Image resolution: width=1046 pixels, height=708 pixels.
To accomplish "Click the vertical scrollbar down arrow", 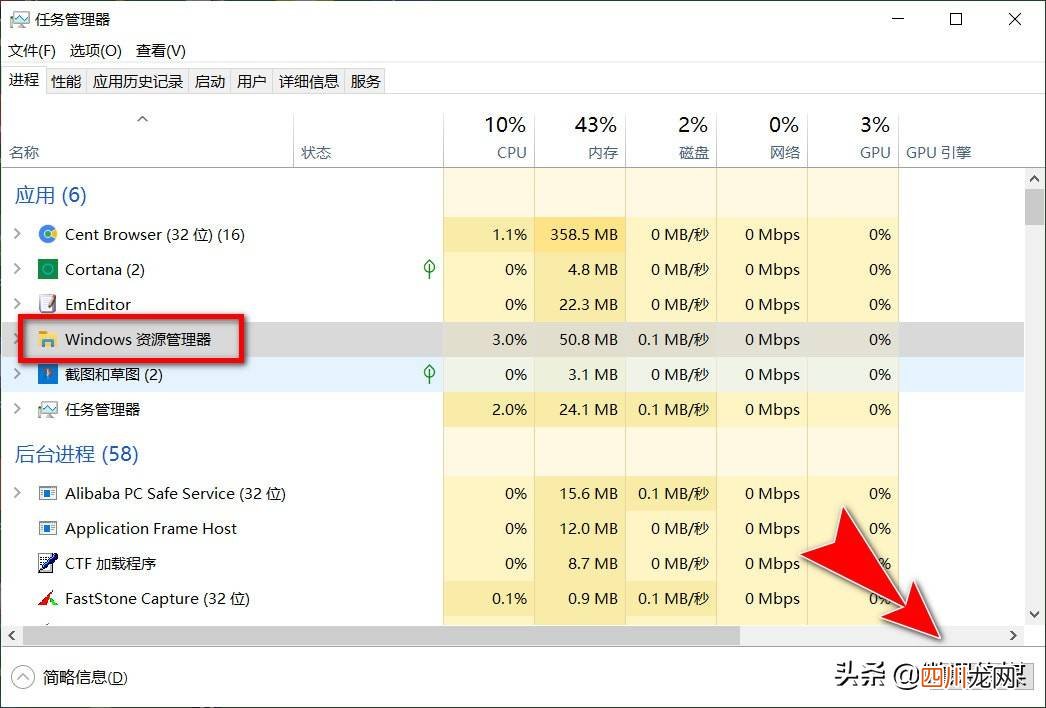I will pyautogui.click(x=1035, y=615).
